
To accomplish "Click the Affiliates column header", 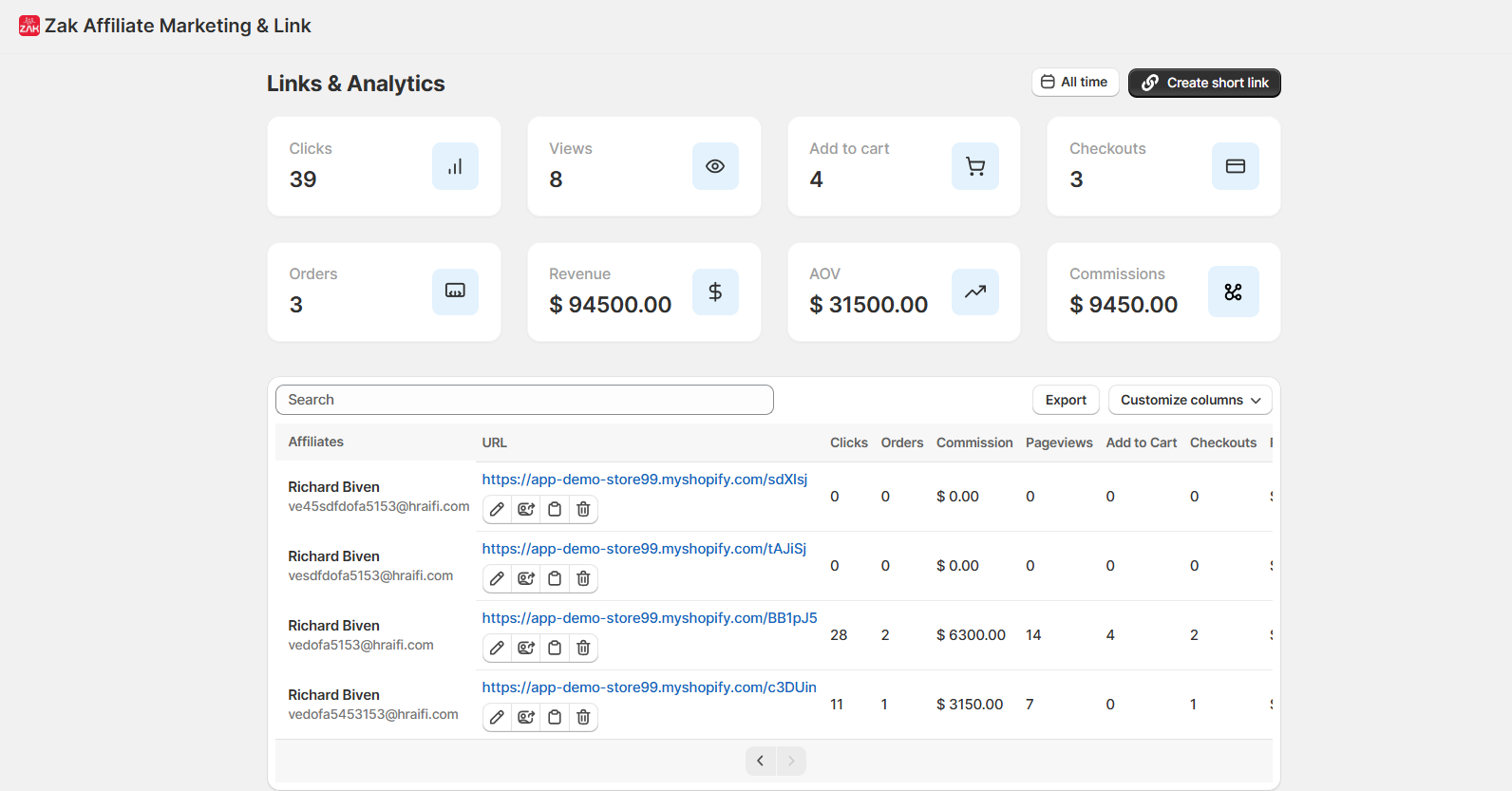I will [316, 442].
